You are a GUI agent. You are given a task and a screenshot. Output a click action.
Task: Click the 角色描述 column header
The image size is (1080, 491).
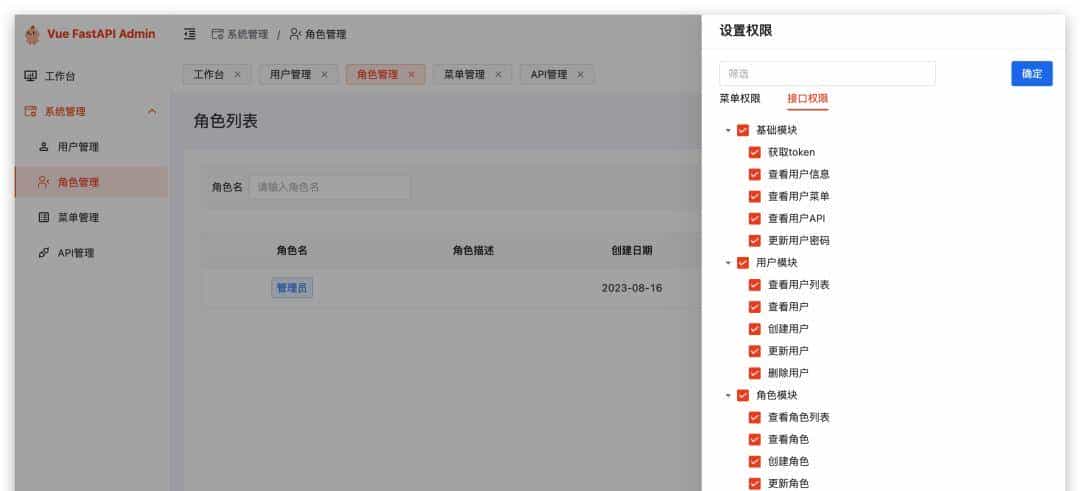pos(473,251)
